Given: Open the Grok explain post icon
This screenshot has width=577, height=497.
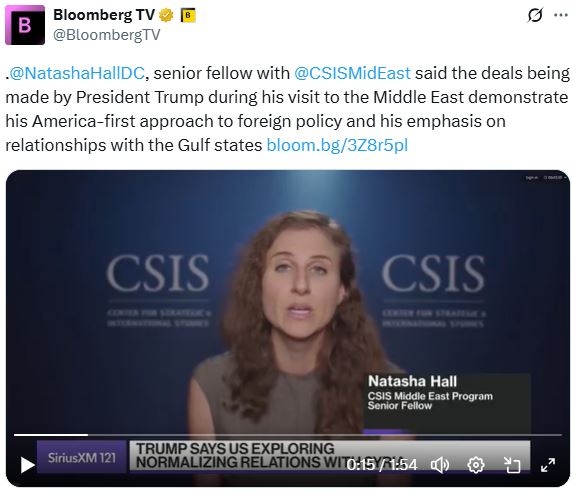Looking at the screenshot, I should click(x=535, y=15).
